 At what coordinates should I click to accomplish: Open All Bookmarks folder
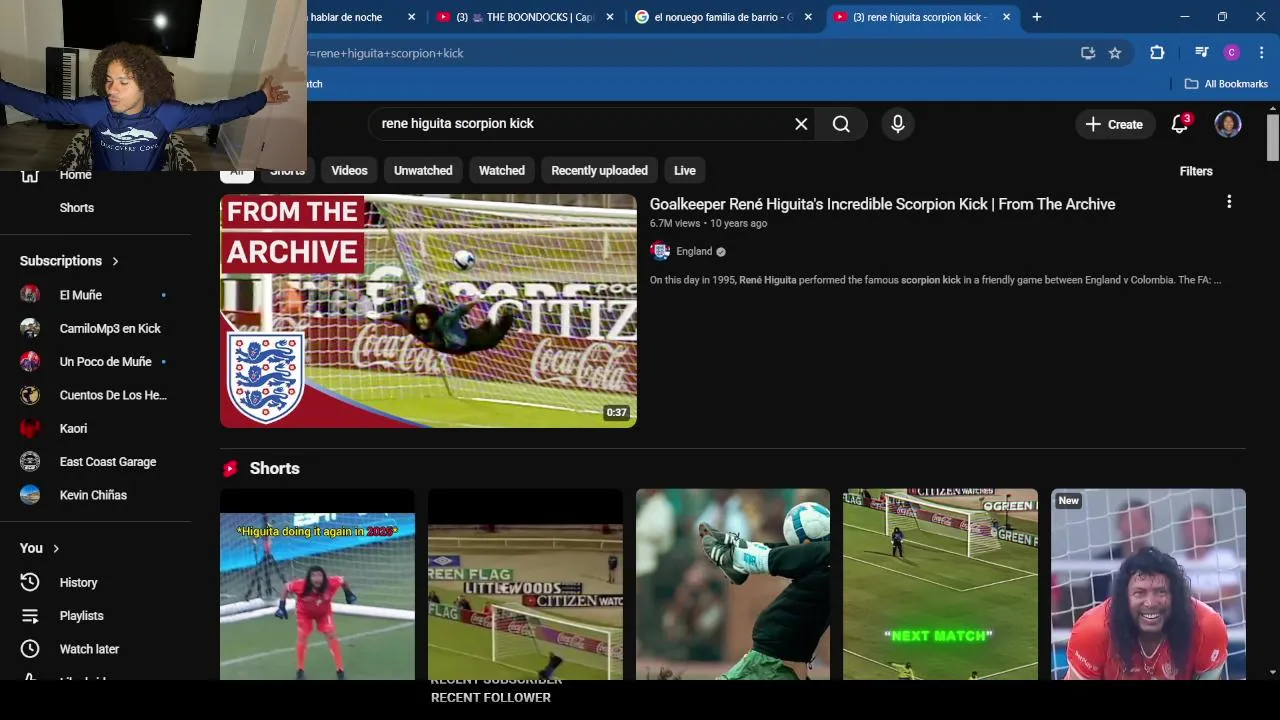(x=1226, y=84)
